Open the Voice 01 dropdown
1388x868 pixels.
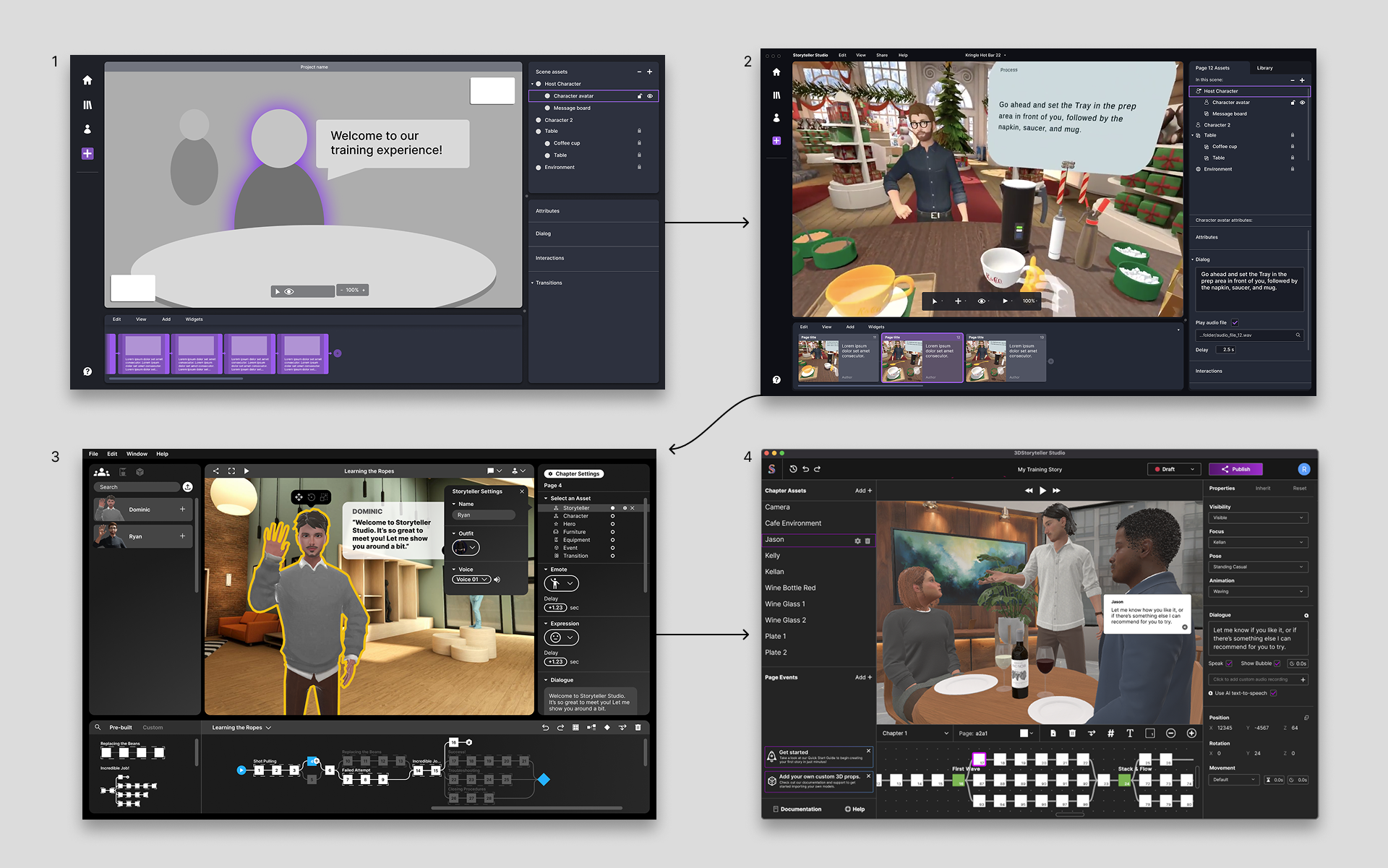tap(471, 580)
